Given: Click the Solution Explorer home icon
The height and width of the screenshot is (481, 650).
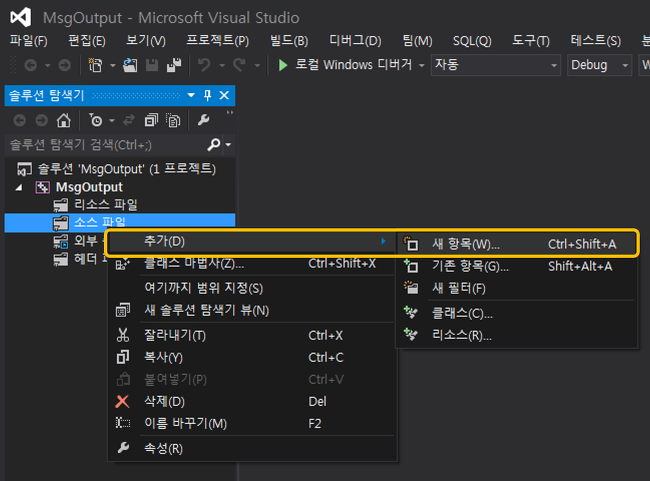Looking at the screenshot, I should coord(63,120).
